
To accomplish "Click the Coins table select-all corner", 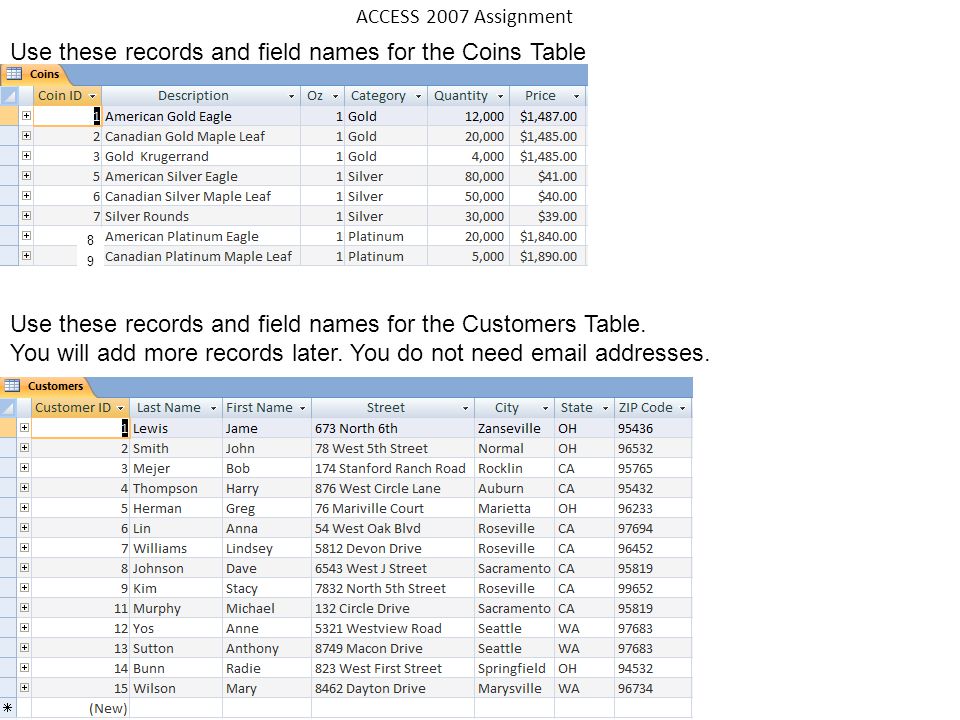I will coord(9,96).
